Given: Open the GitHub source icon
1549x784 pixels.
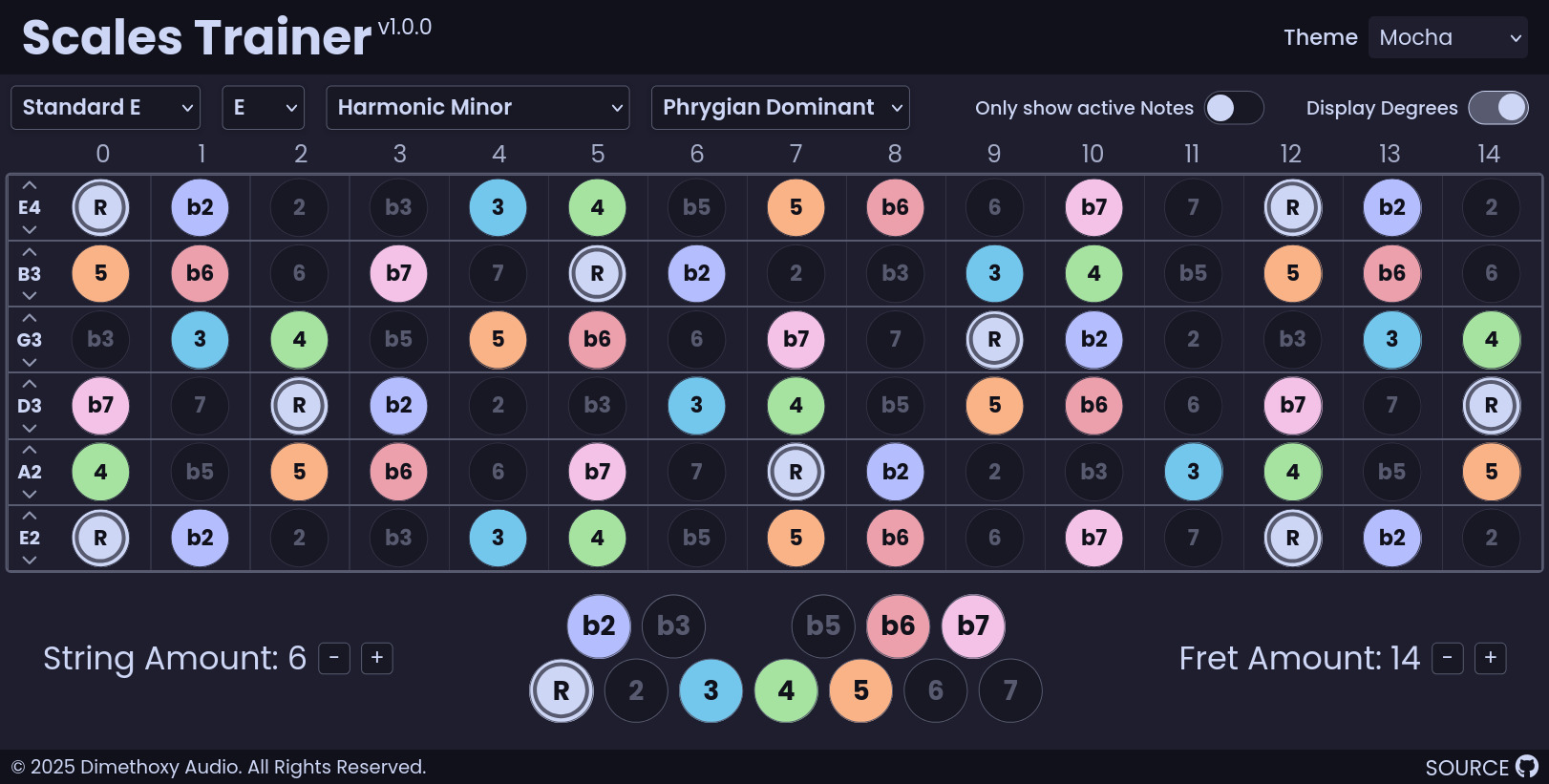Looking at the screenshot, I should coord(1527,767).
